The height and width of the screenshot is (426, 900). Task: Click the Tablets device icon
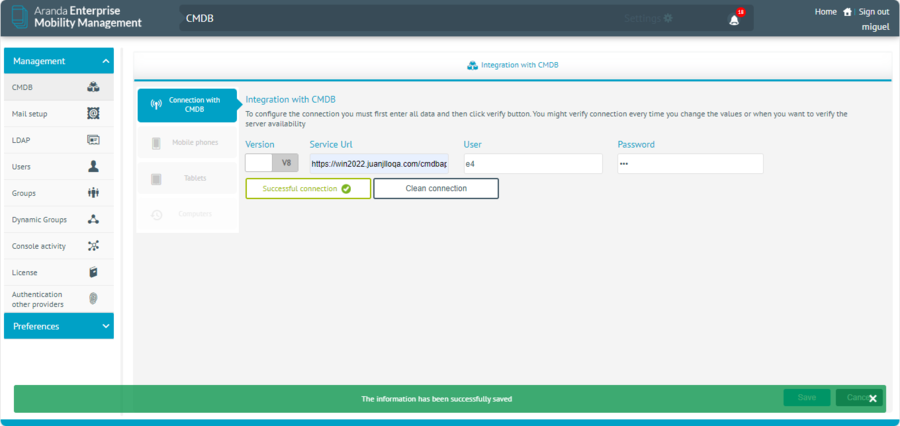coord(156,179)
